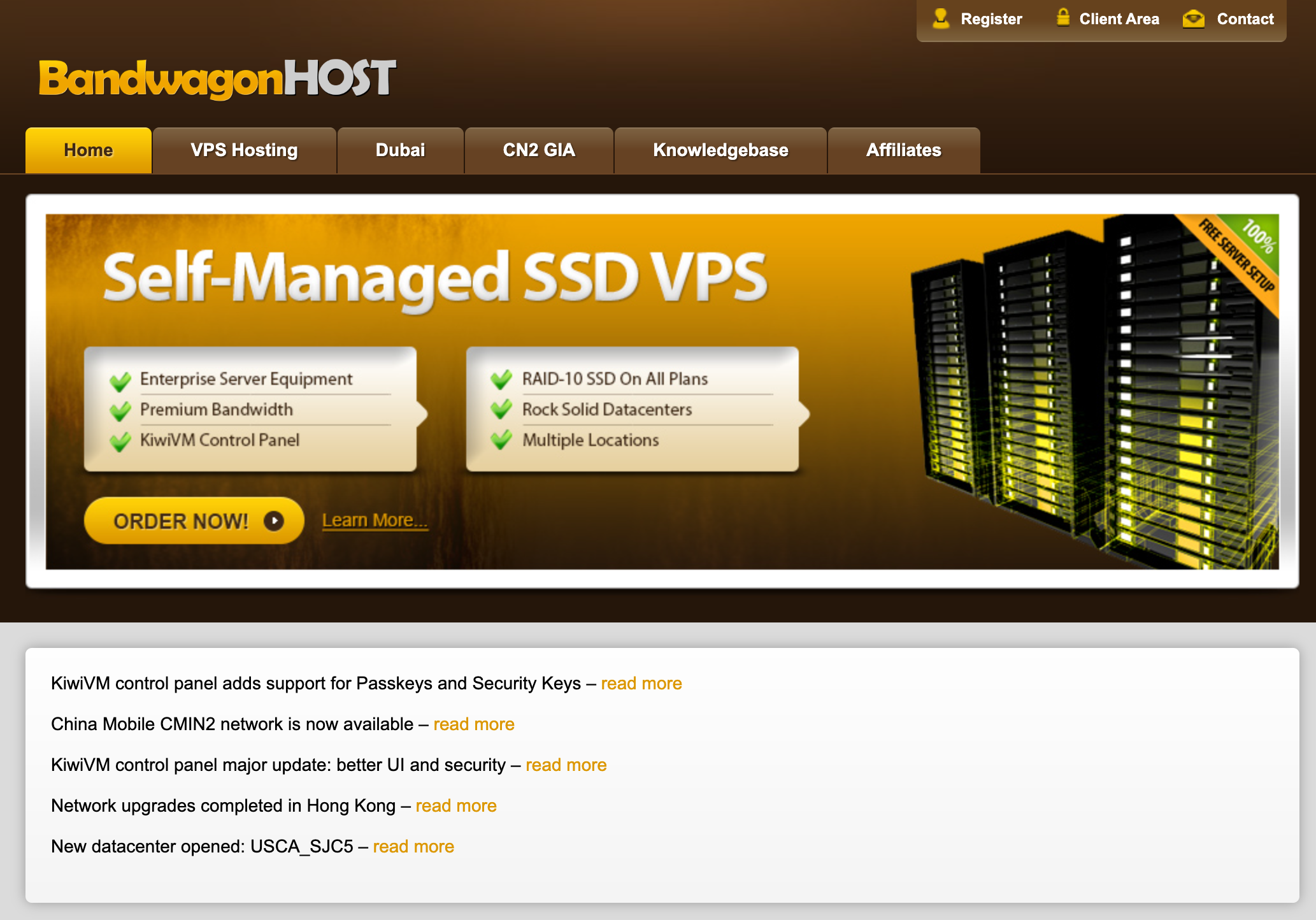Click the Register link
This screenshot has height=920, width=1316.
pos(991,19)
